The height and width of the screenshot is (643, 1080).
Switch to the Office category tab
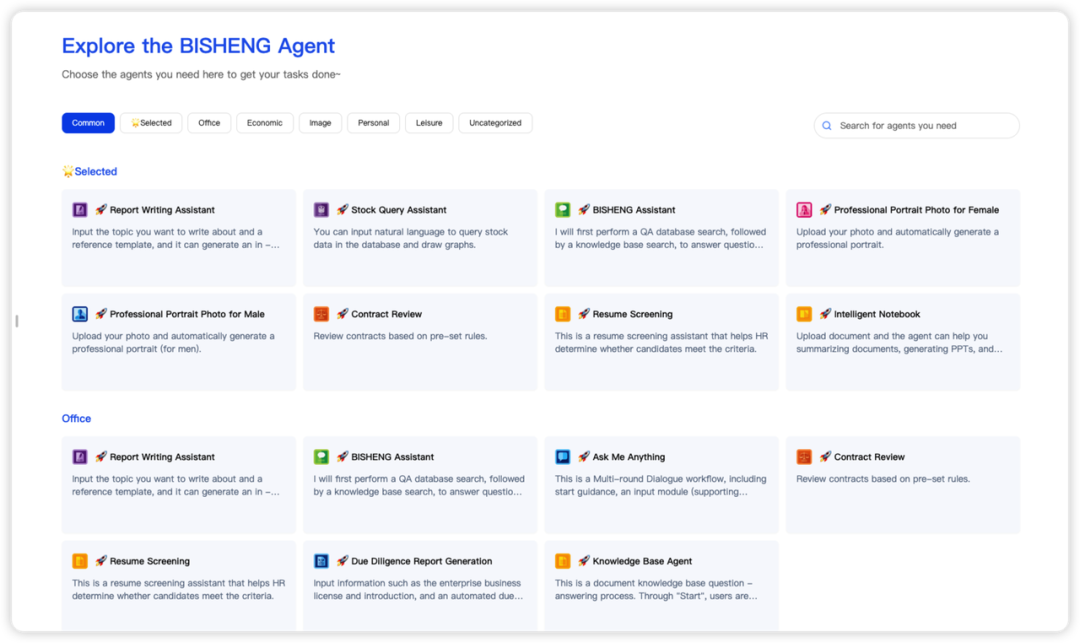(209, 123)
